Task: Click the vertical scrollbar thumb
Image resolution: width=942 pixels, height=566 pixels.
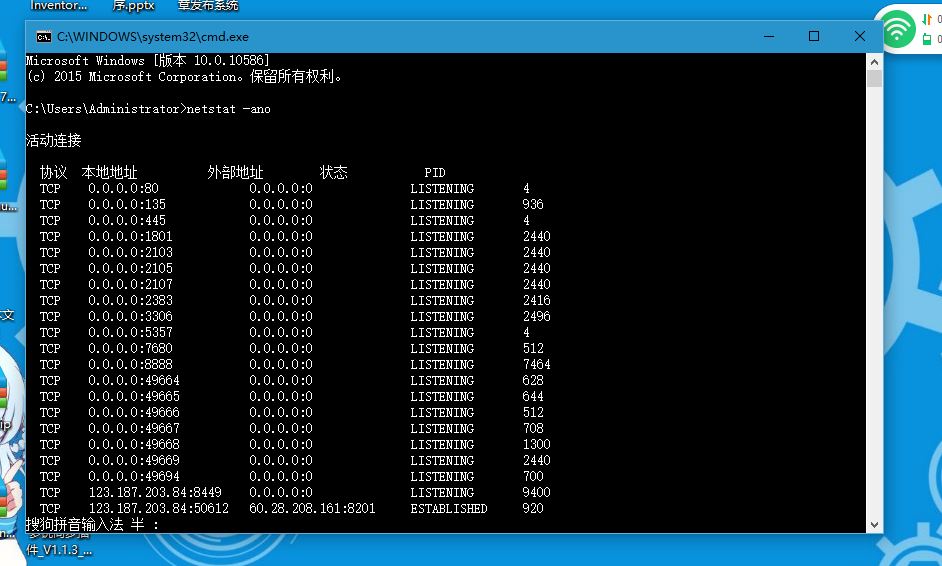Action: (x=874, y=79)
